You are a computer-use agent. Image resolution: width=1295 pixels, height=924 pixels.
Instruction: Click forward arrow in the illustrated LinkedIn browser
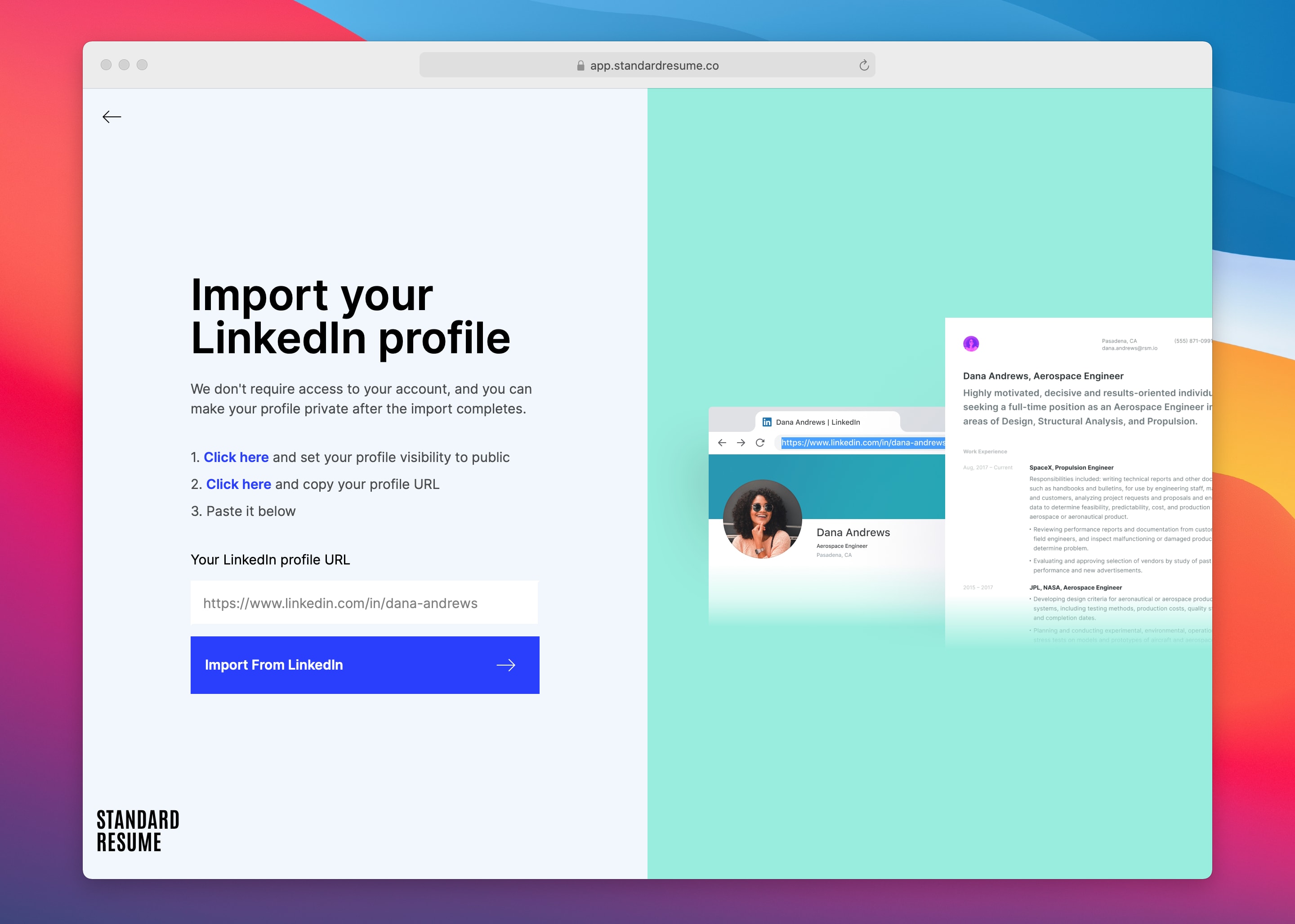pos(741,443)
